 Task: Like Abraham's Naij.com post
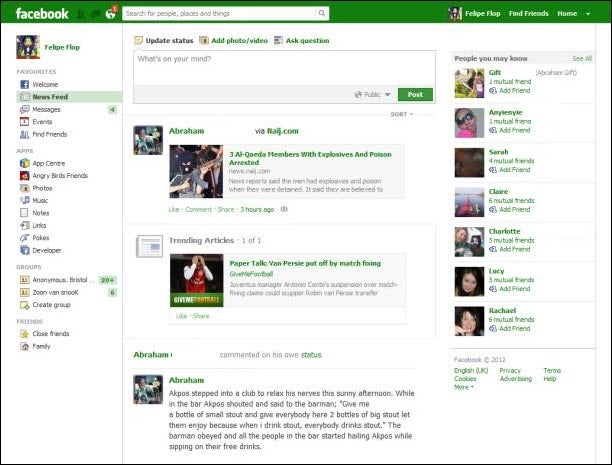(174, 210)
